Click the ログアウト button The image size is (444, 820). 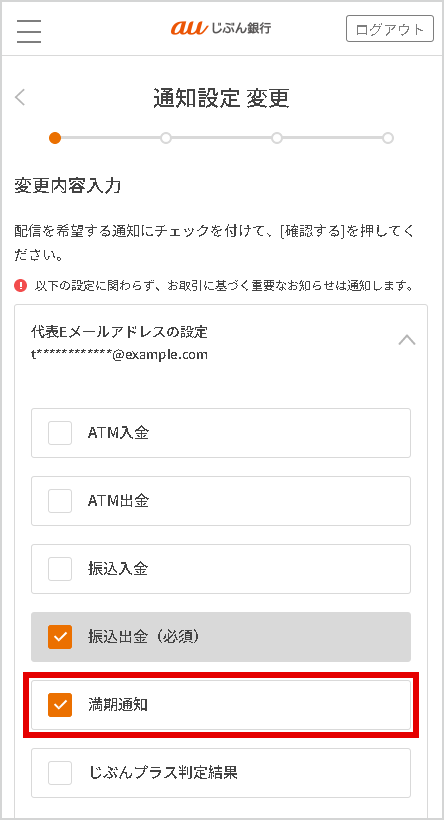pos(390,29)
